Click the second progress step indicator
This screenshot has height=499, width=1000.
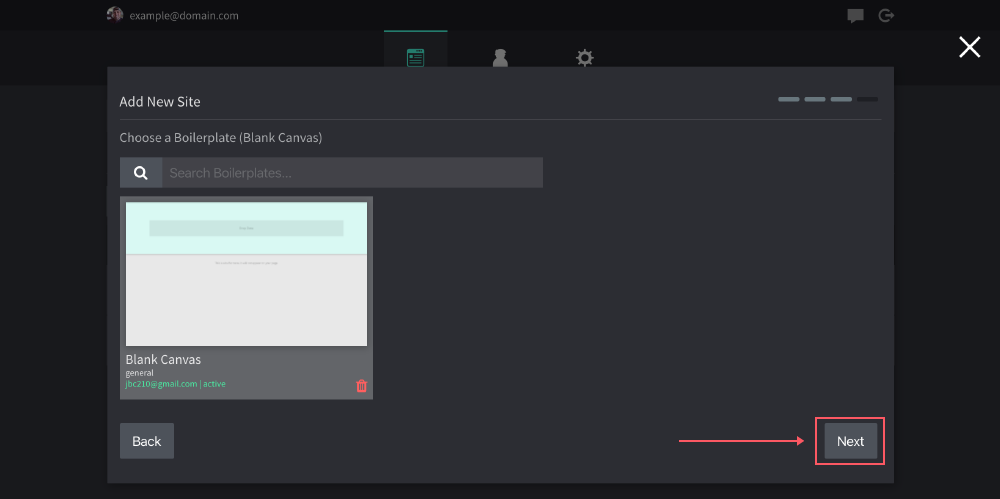coord(815,100)
